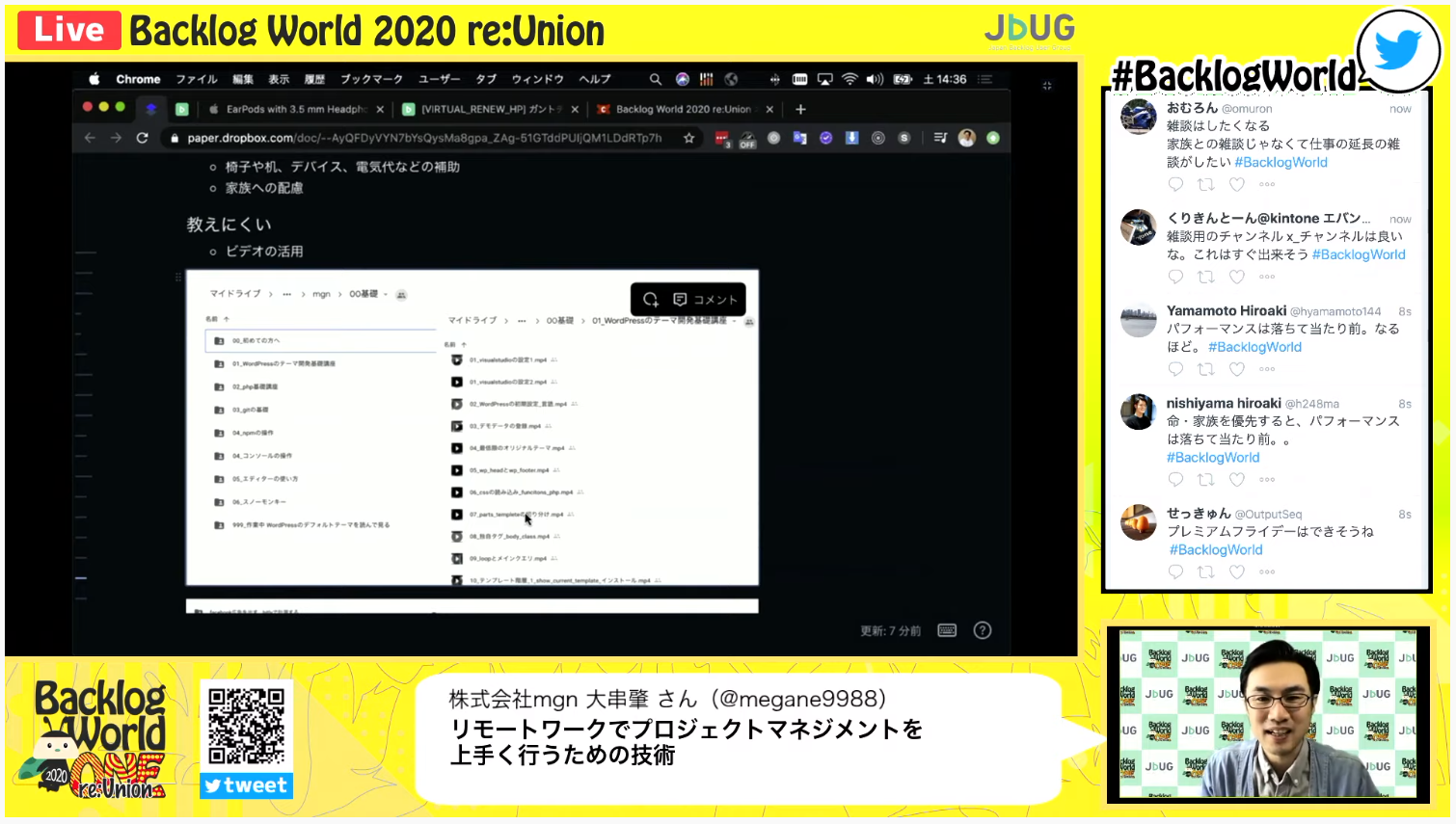Like くりきんとーん's tweet

(1237, 277)
